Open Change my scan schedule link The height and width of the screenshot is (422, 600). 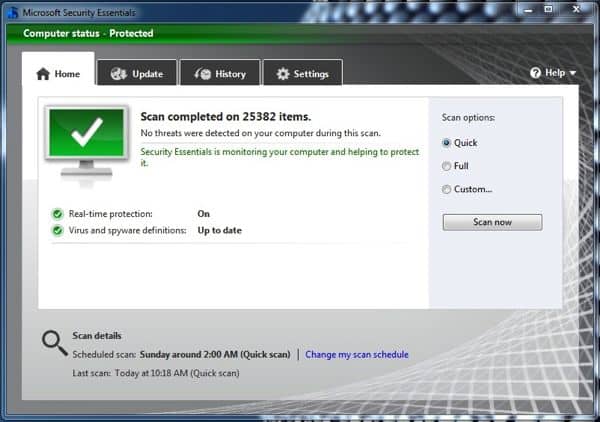[357, 355]
